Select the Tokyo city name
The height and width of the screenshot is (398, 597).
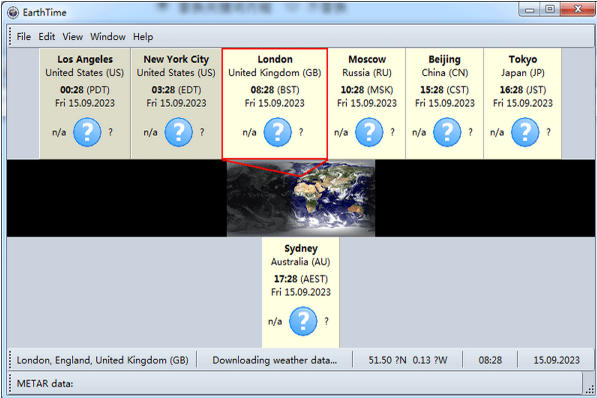click(x=523, y=59)
